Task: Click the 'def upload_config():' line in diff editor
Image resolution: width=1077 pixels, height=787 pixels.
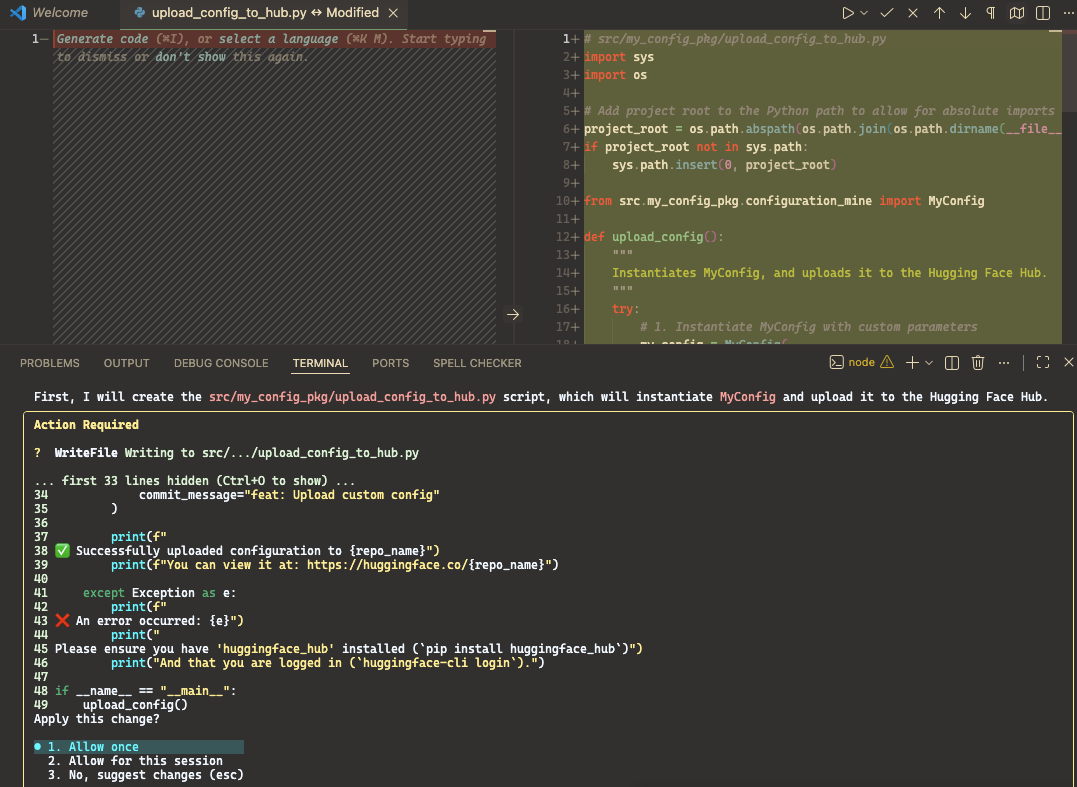Action: pyautogui.click(x=654, y=237)
